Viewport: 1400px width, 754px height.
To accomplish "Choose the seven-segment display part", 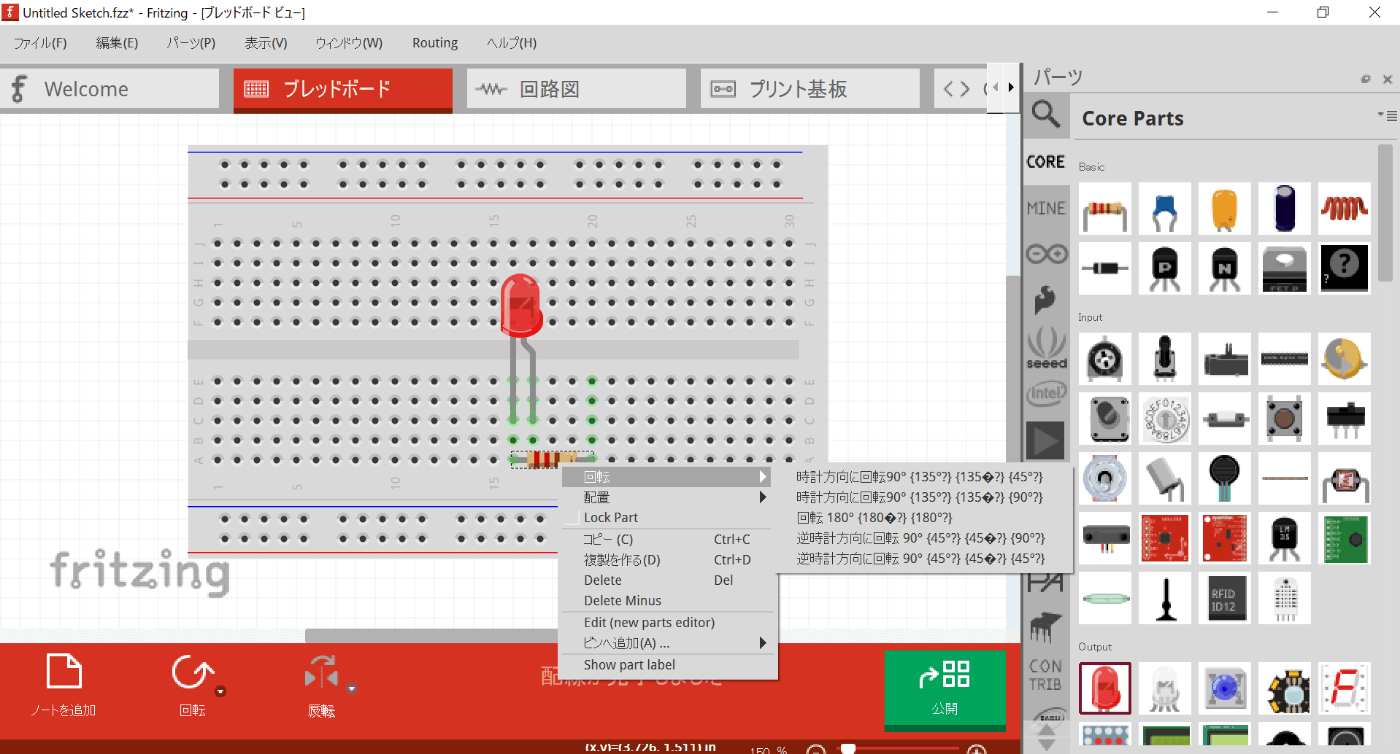I will (x=1344, y=688).
